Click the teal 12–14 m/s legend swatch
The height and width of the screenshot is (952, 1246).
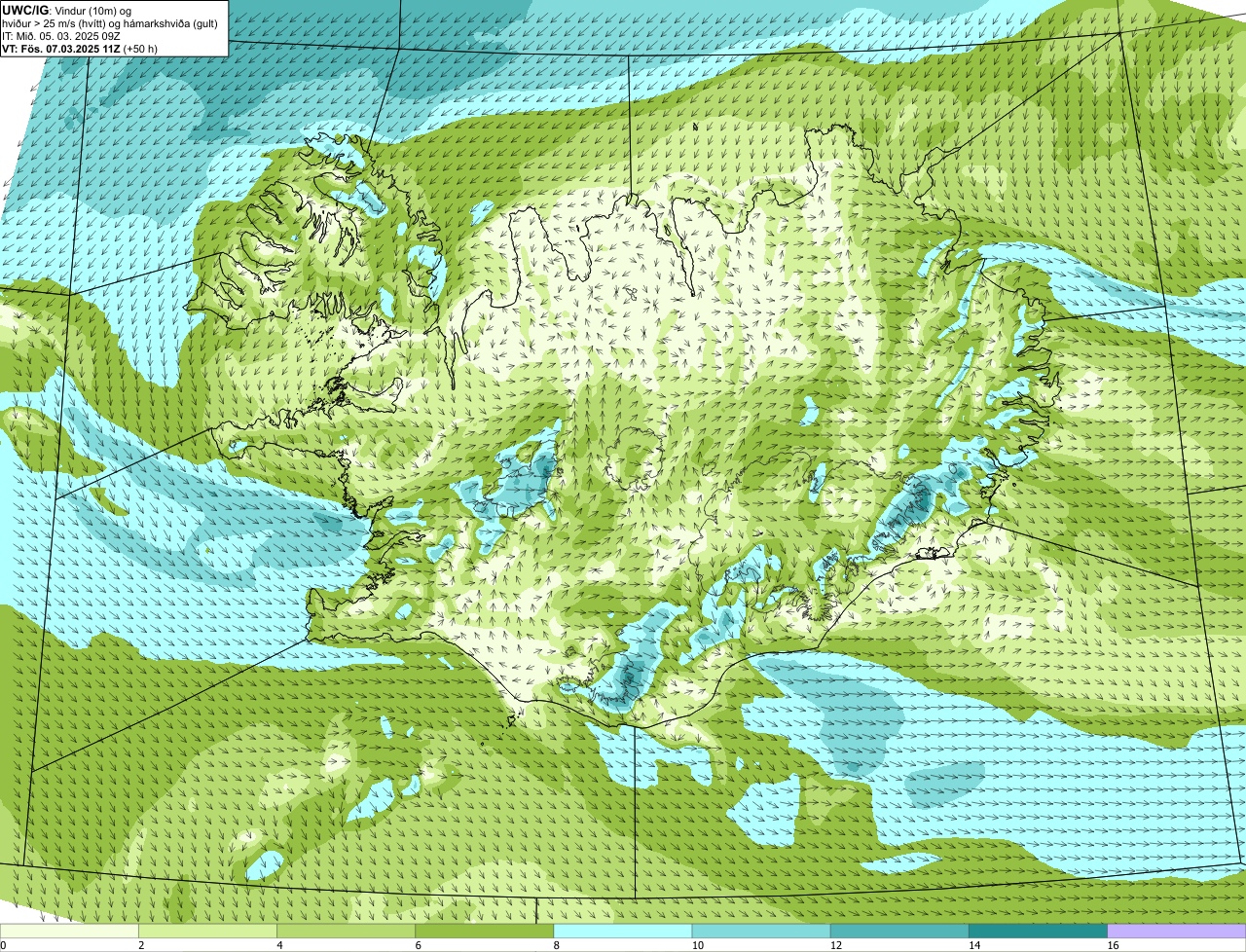[899, 932]
